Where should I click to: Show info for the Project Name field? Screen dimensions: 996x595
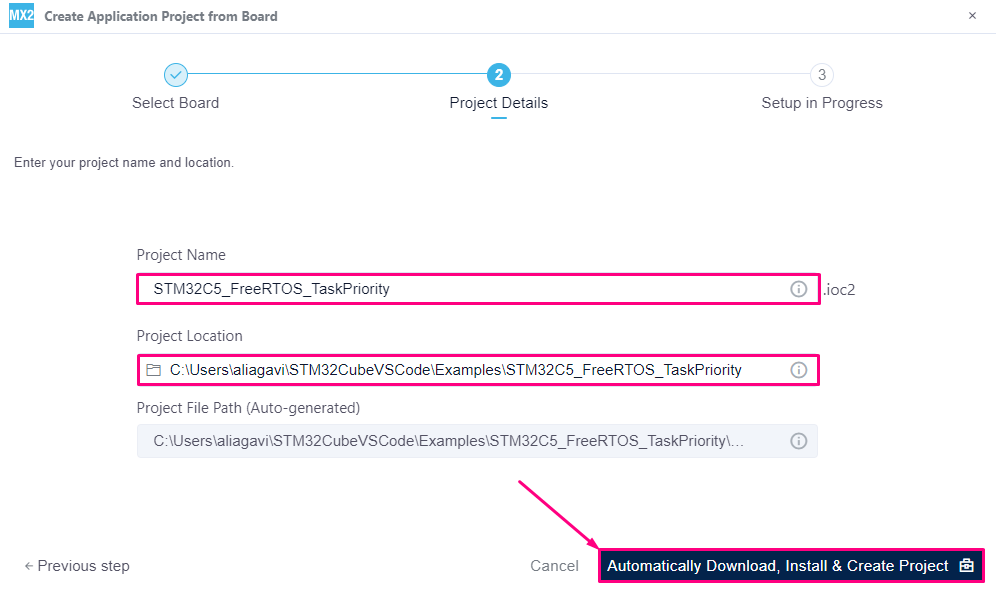tap(798, 289)
